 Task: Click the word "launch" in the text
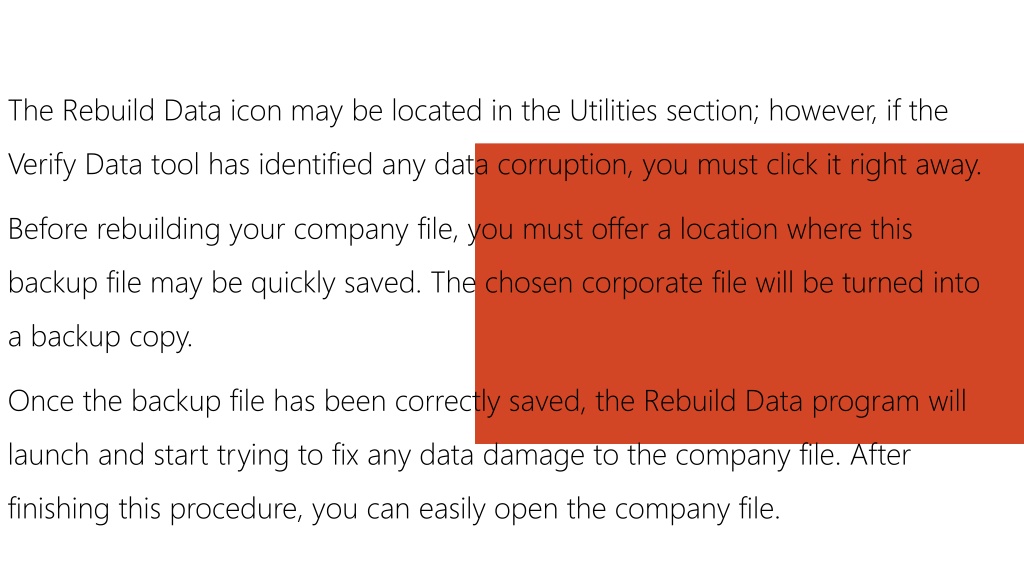click(x=48, y=455)
